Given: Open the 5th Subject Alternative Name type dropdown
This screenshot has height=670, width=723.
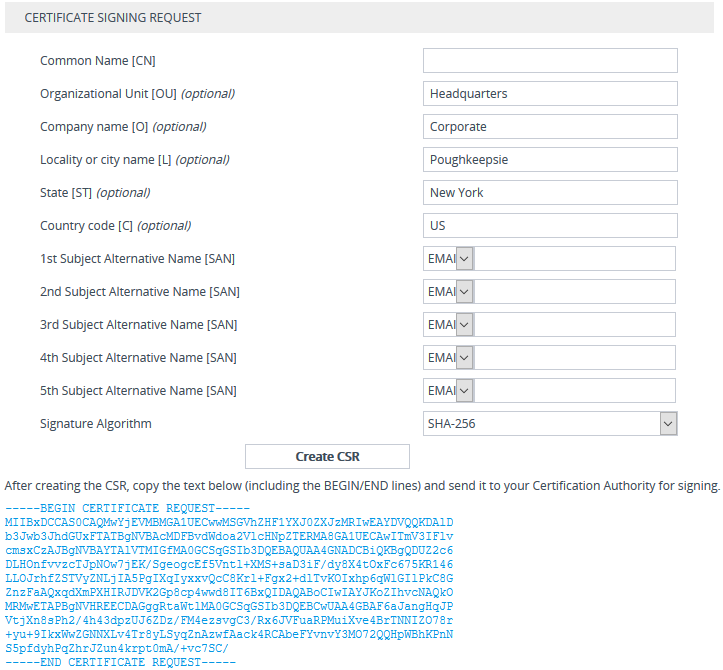Looking at the screenshot, I should [448, 391].
